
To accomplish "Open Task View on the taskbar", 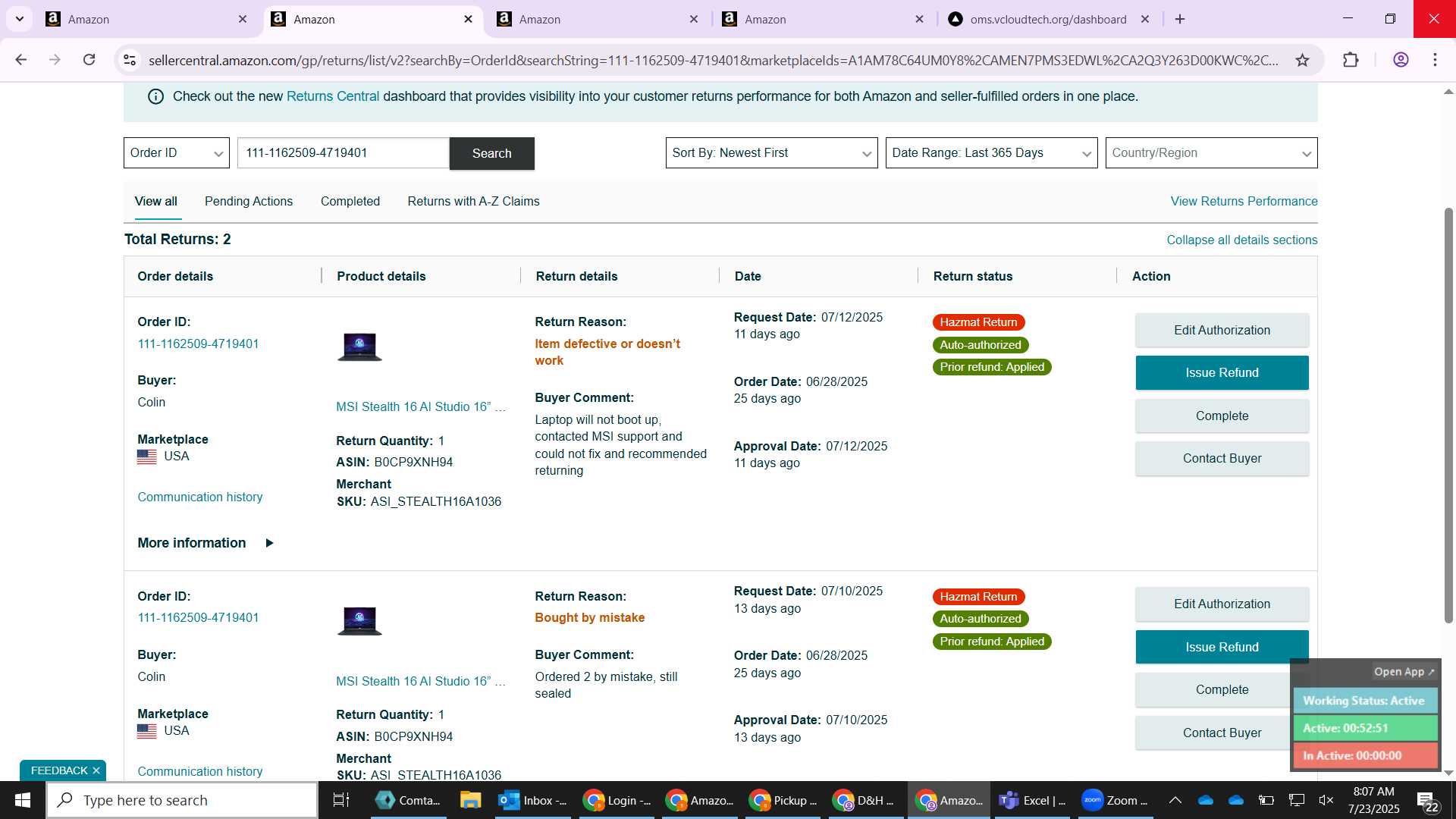I will pyautogui.click(x=341, y=800).
